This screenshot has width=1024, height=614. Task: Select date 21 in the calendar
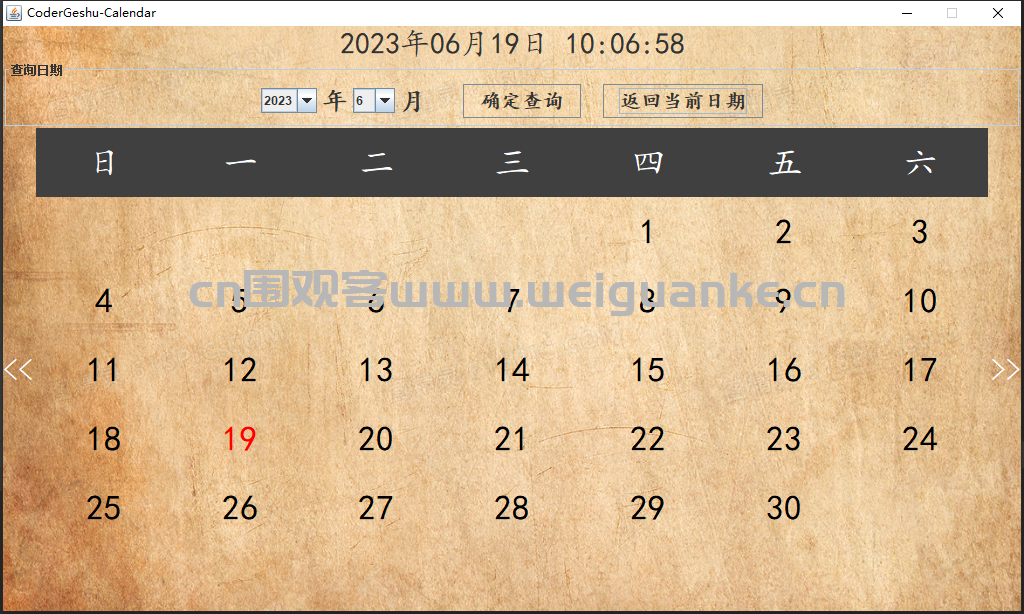click(x=510, y=439)
